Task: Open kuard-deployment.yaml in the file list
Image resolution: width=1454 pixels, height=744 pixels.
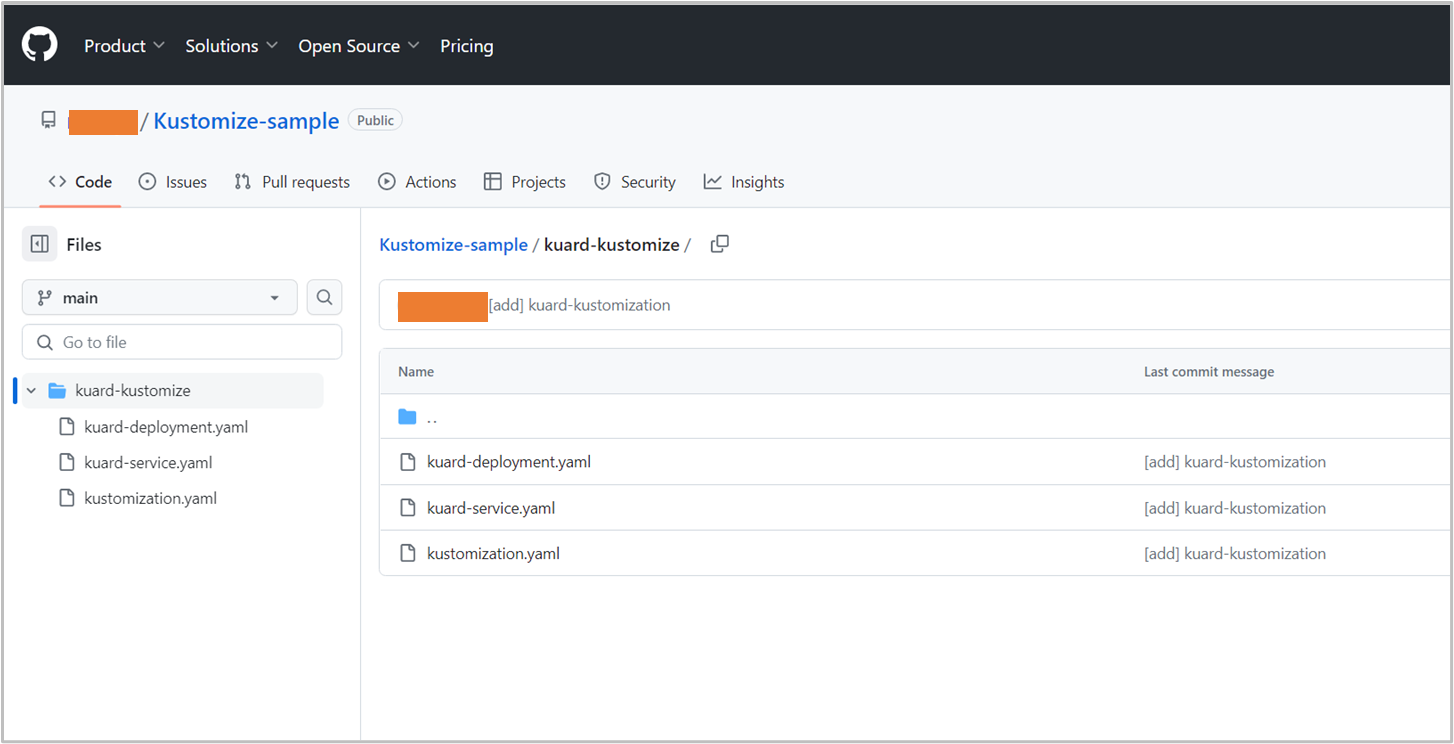Action: click(508, 462)
